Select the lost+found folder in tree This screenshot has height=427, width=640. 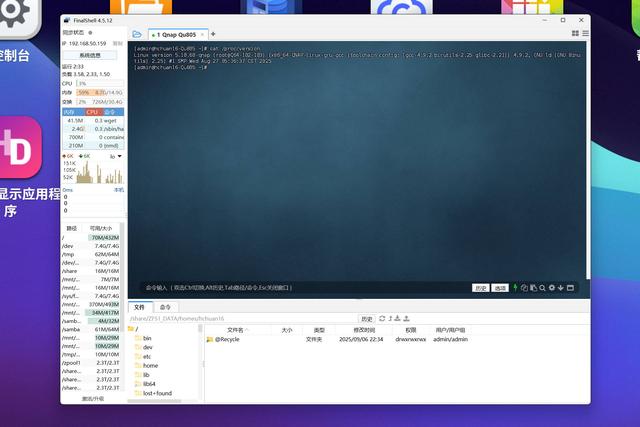[153, 394]
